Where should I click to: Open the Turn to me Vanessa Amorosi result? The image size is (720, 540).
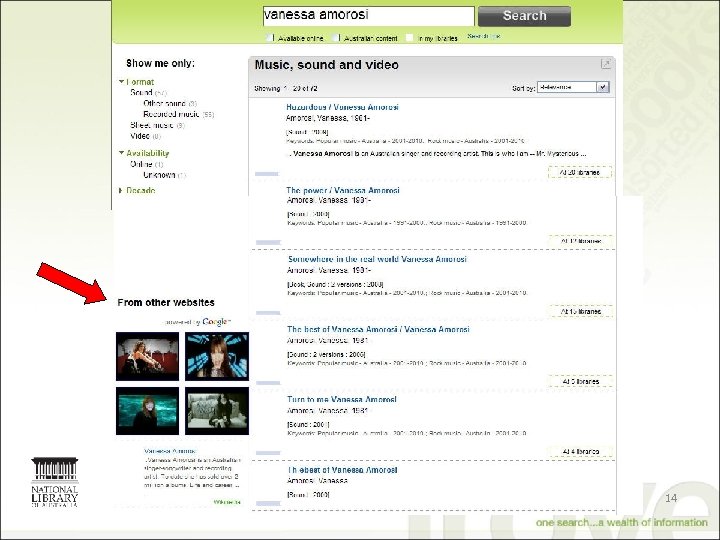(342, 399)
